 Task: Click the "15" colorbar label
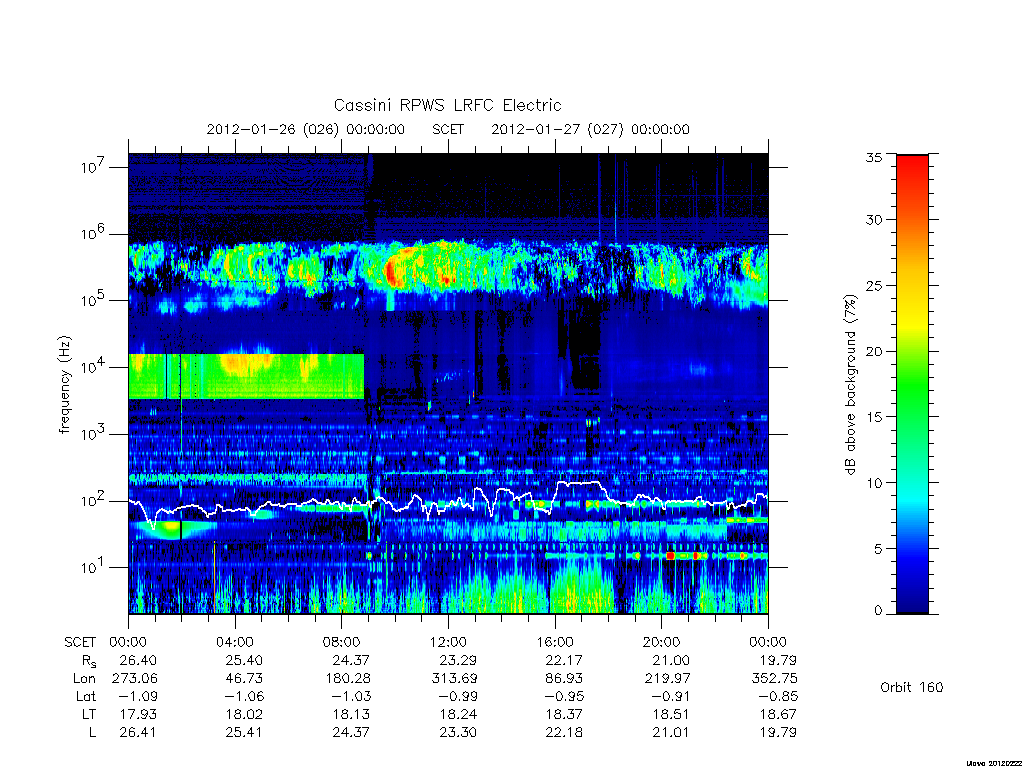[873, 417]
